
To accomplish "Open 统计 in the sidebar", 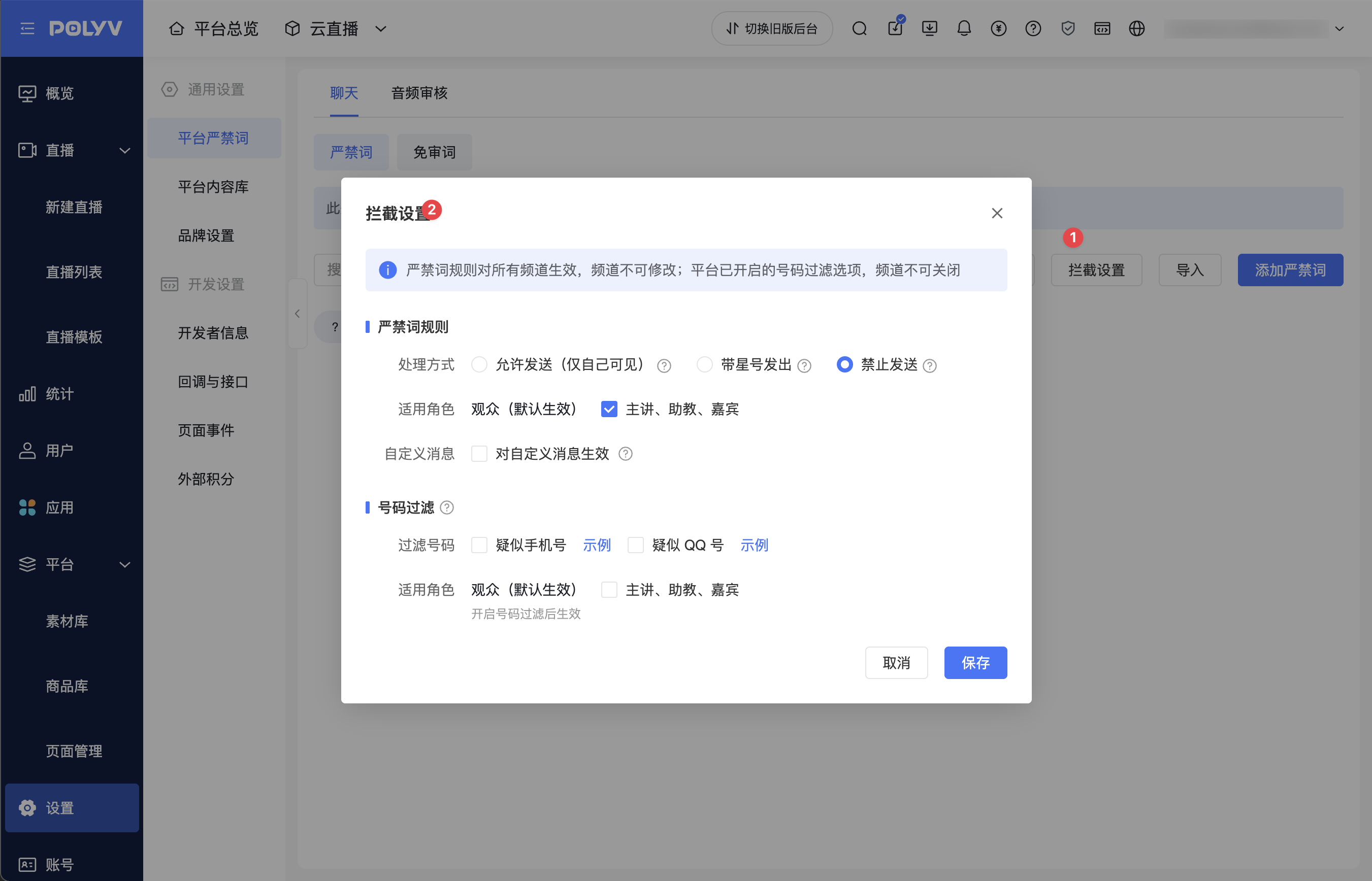I will pyautogui.click(x=72, y=394).
